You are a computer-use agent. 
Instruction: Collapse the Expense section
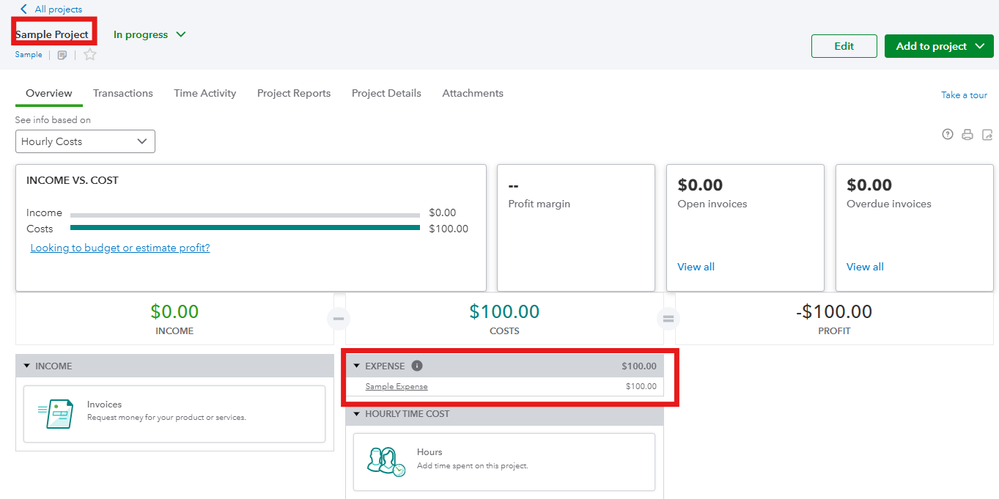(x=357, y=366)
